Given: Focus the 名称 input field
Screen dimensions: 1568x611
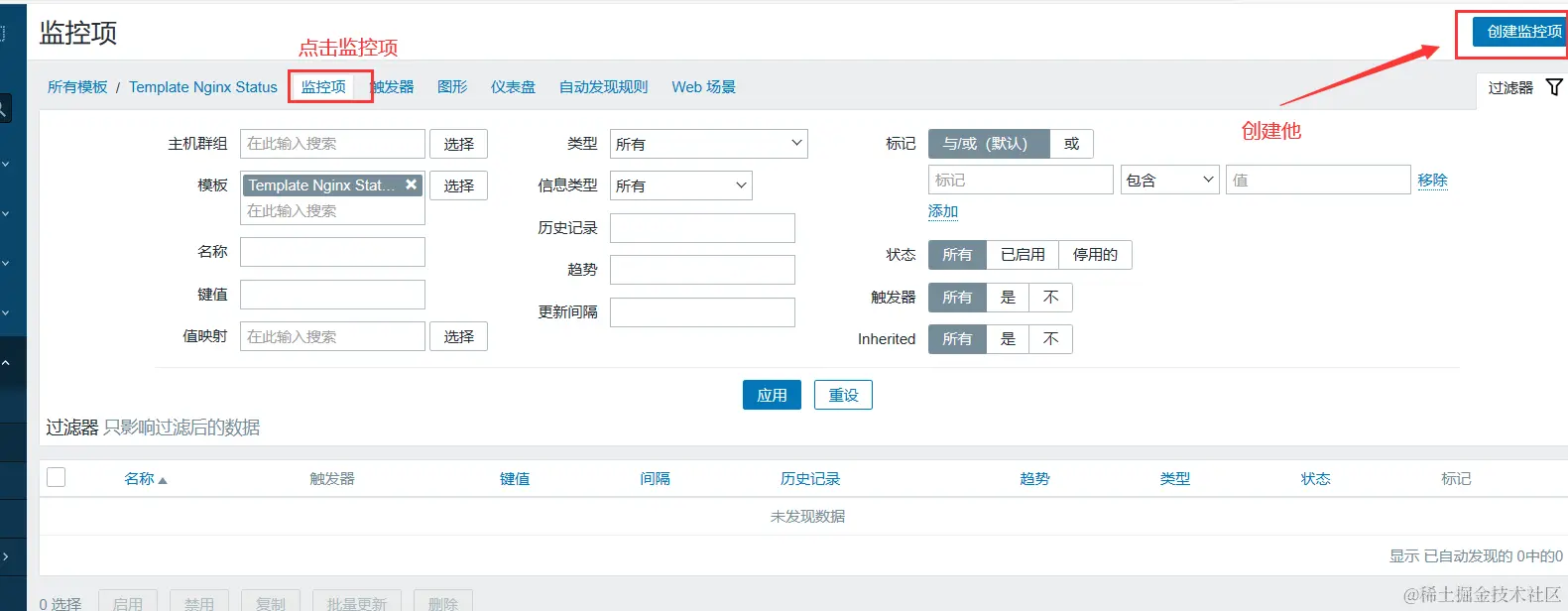Looking at the screenshot, I should [332, 252].
